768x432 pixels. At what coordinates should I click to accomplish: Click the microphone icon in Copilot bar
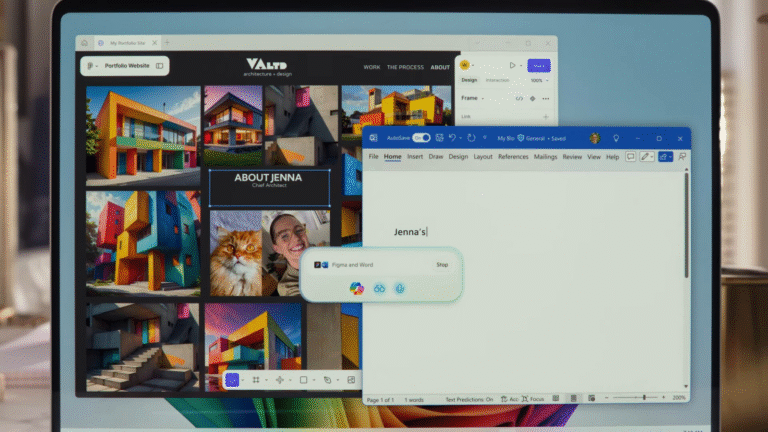click(399, 288)
